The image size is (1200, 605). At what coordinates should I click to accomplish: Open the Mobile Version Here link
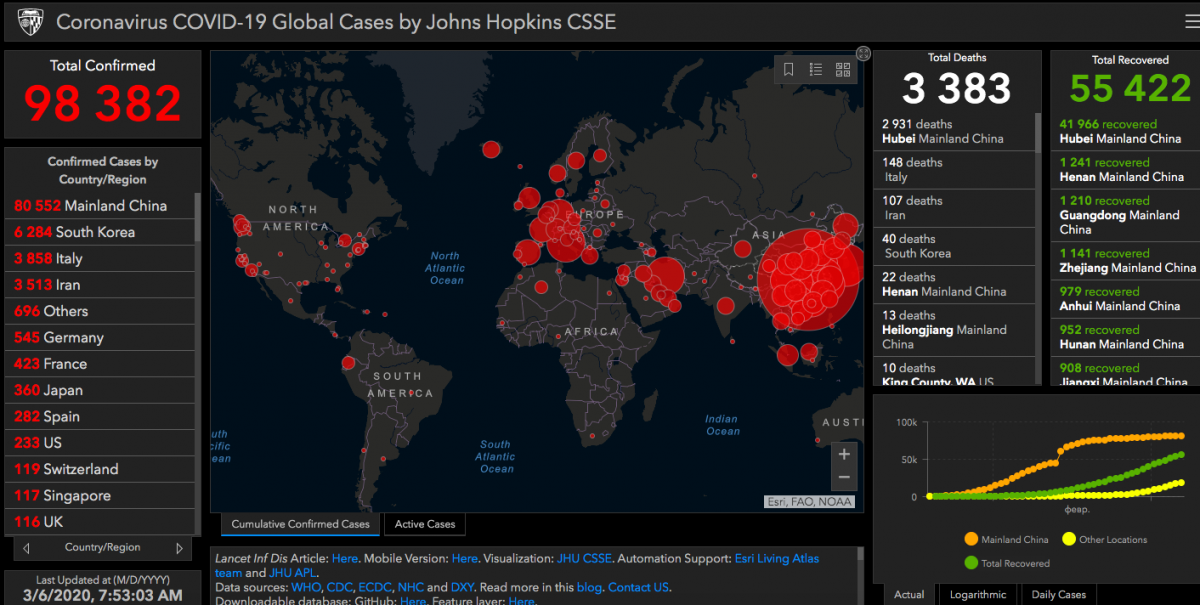pos(464,559)
